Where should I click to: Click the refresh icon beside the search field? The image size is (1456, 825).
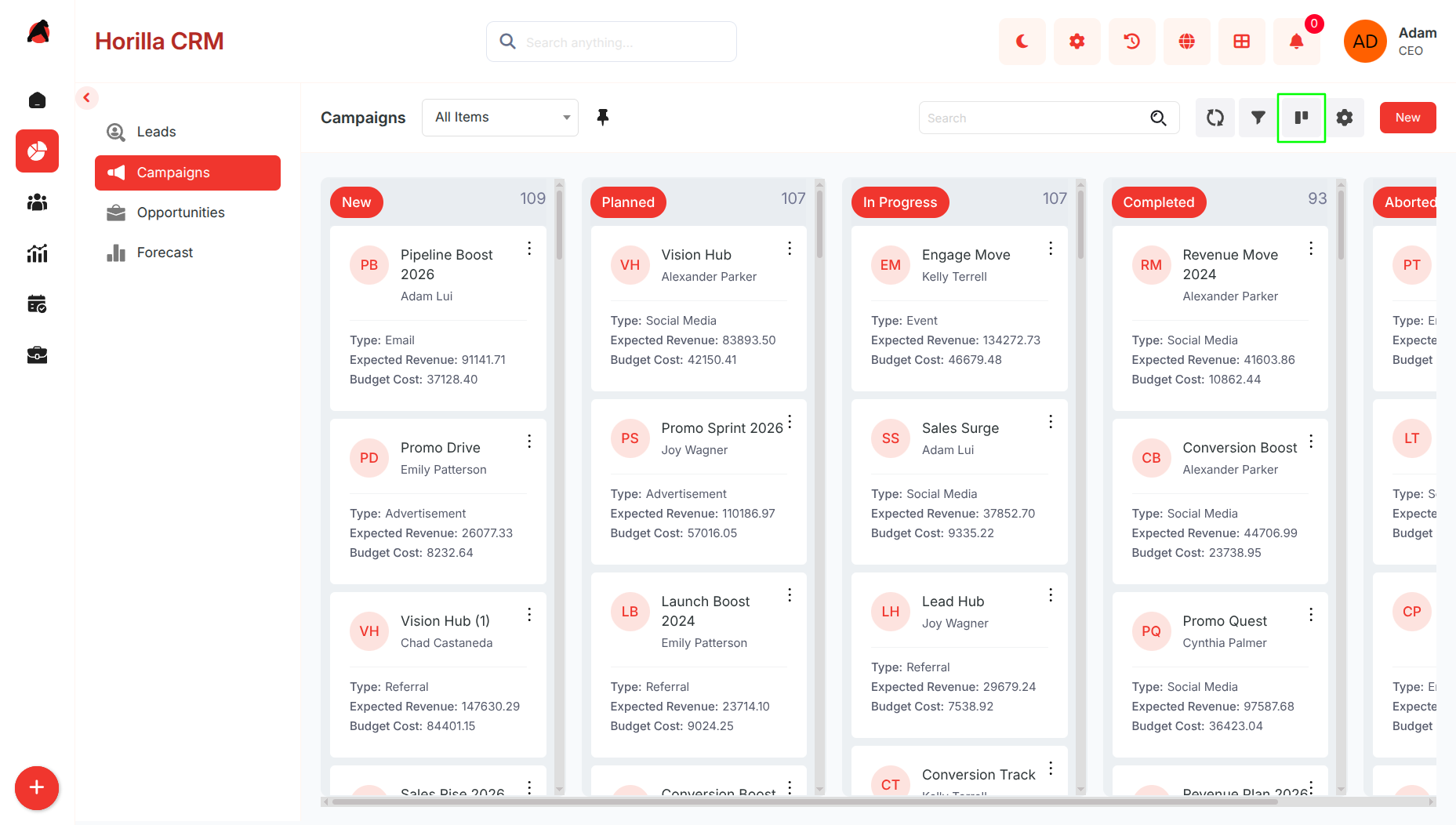1215,118
